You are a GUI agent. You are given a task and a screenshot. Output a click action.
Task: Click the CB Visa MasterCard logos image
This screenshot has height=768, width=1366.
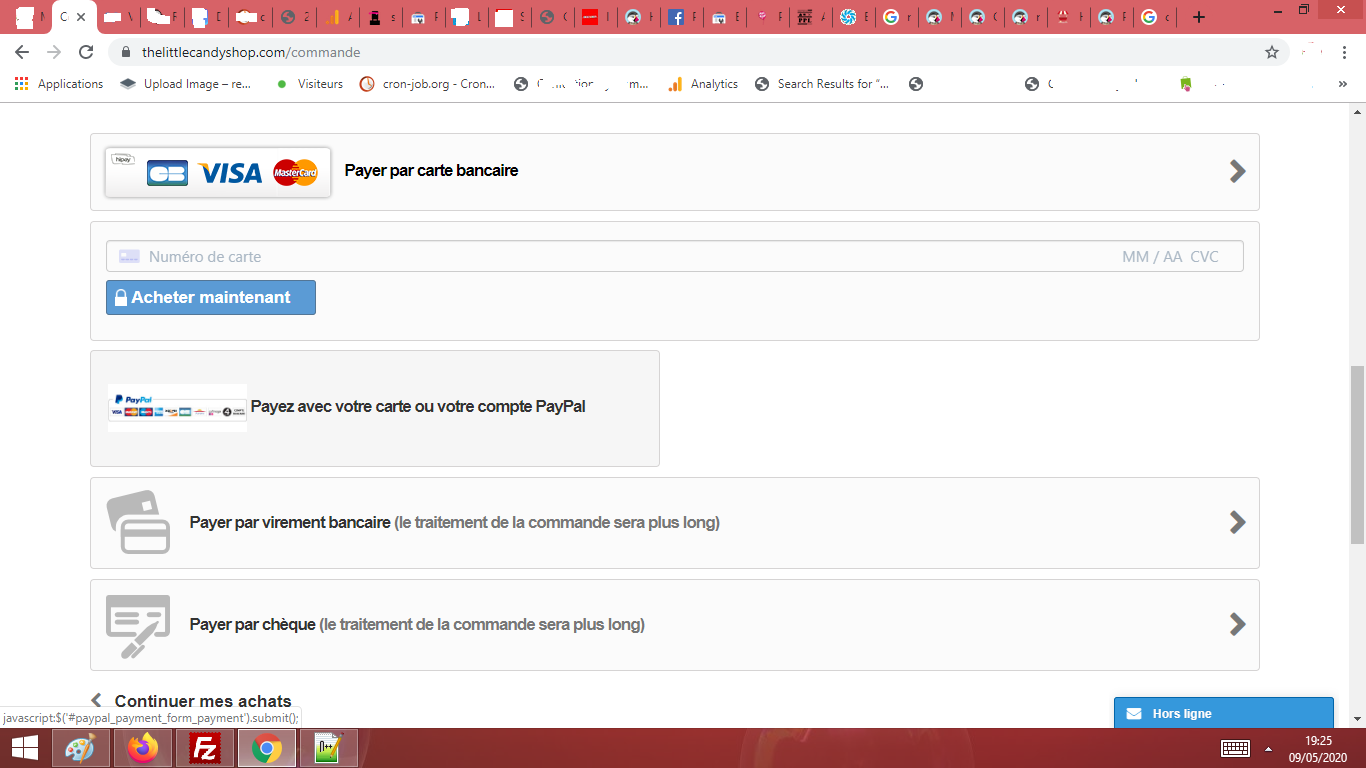[218, 172]
